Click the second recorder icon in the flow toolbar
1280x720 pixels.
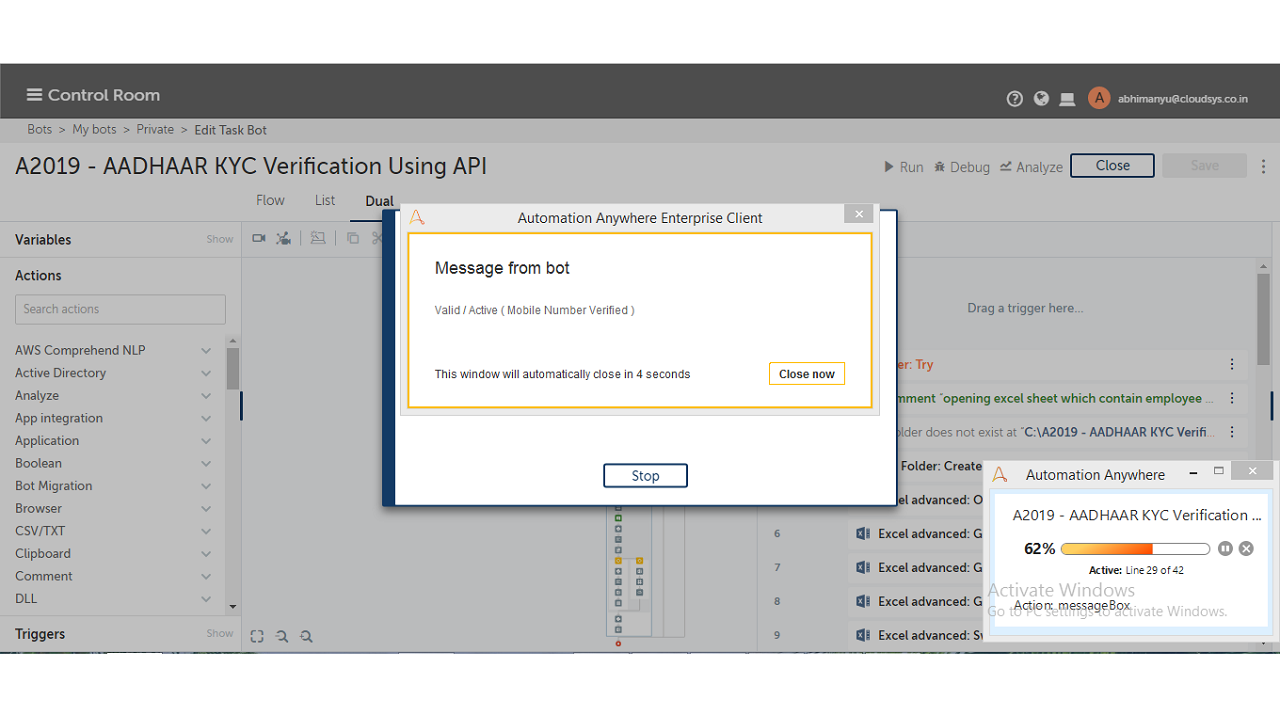pyautogui.click(x=284, y=238)
